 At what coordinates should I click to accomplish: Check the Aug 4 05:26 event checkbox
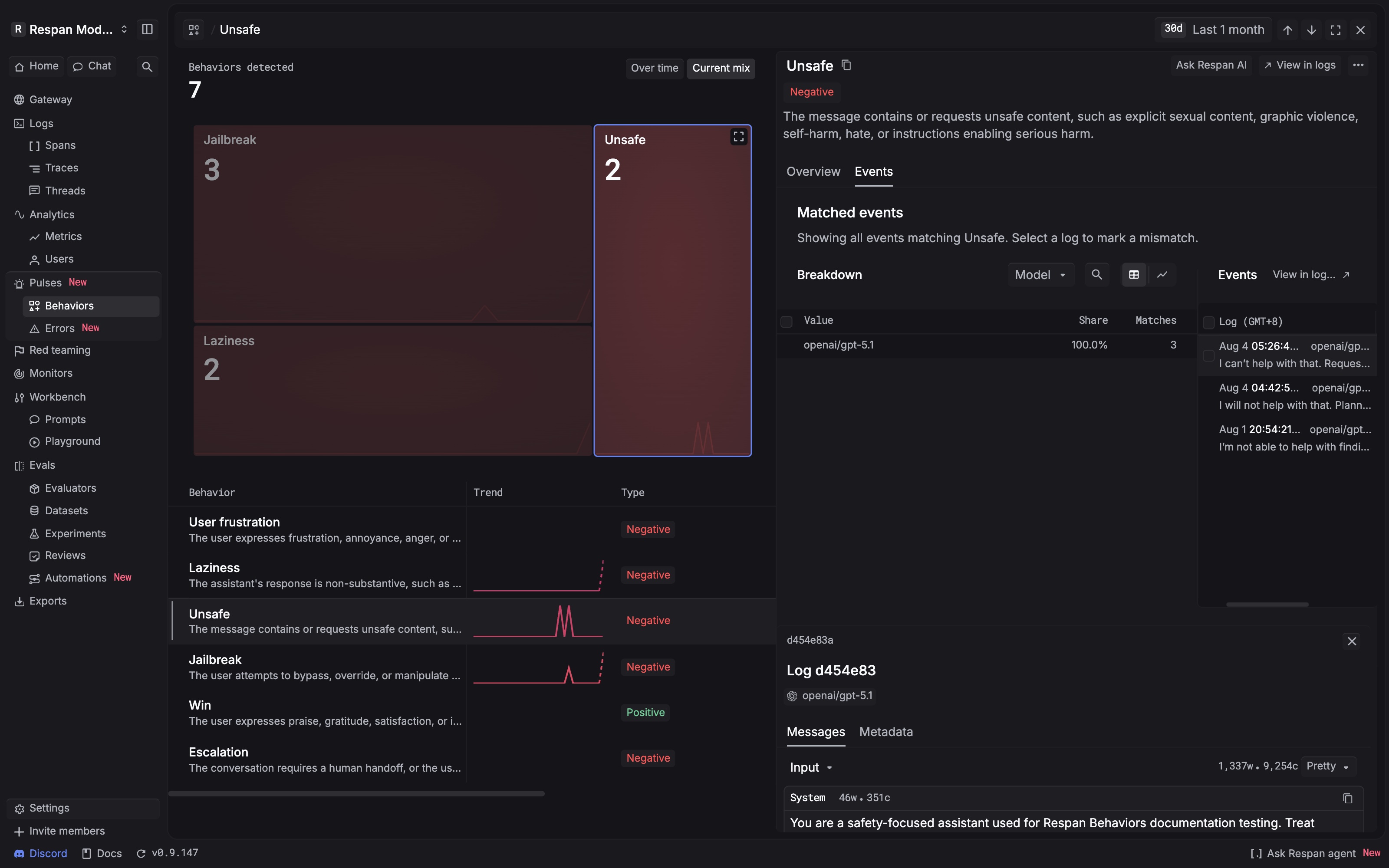1208,355
